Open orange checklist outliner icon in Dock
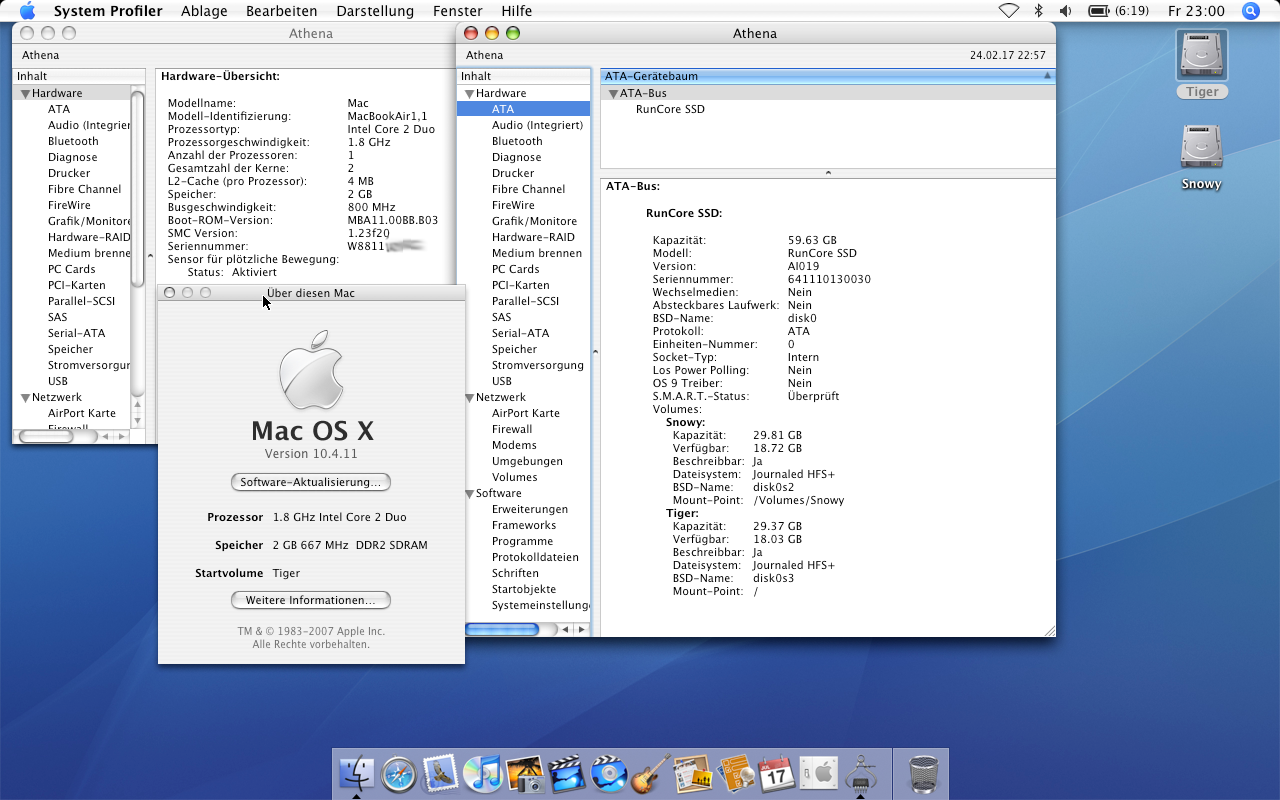1280x800 pixels. click(x=734, y=773)
